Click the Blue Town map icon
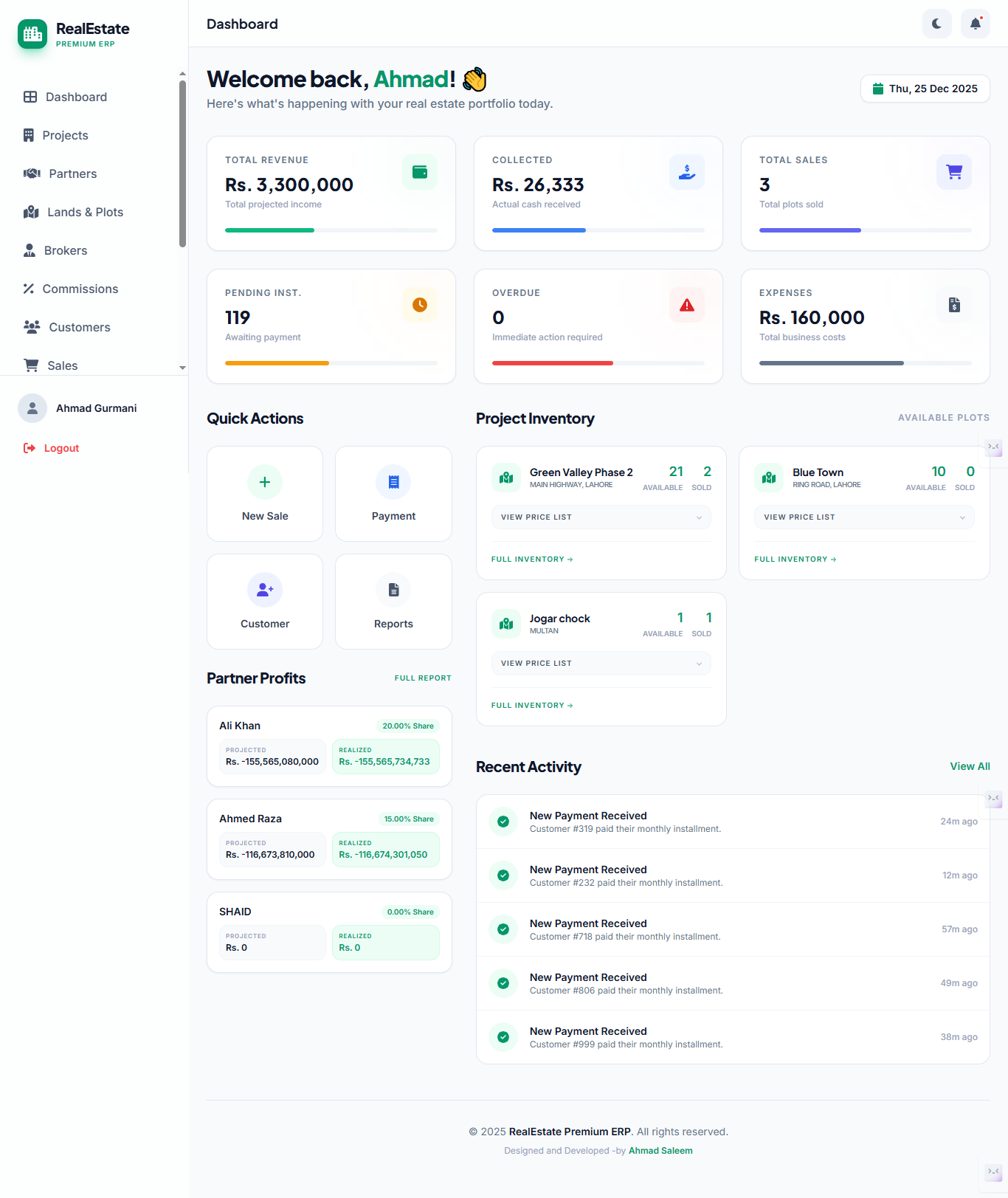 769,478
